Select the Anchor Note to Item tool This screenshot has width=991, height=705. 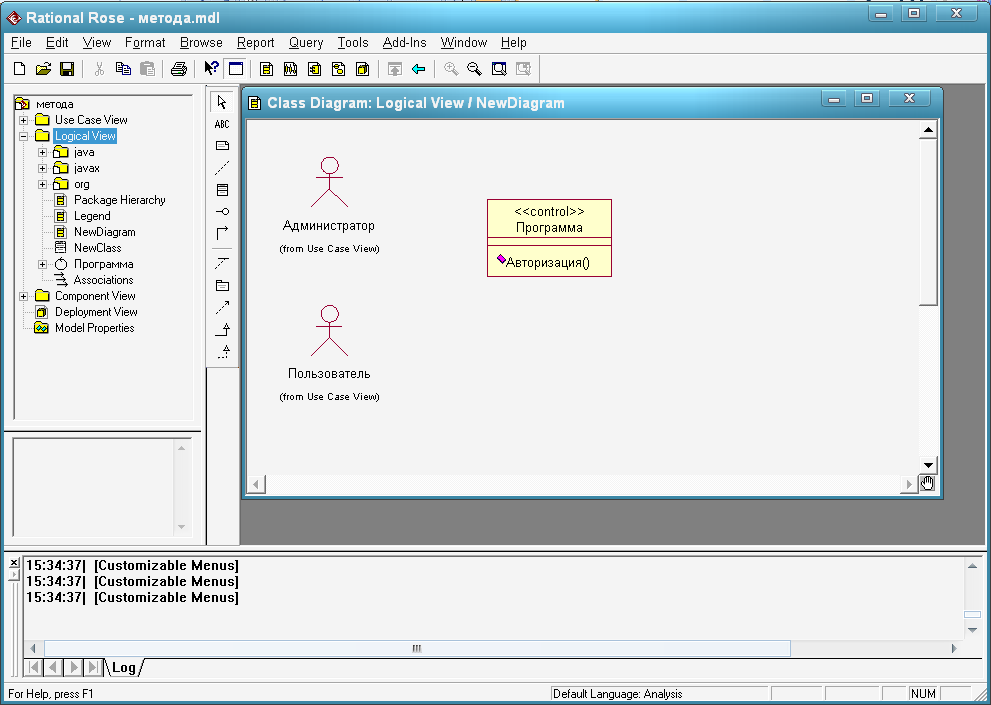click(222, 168)
